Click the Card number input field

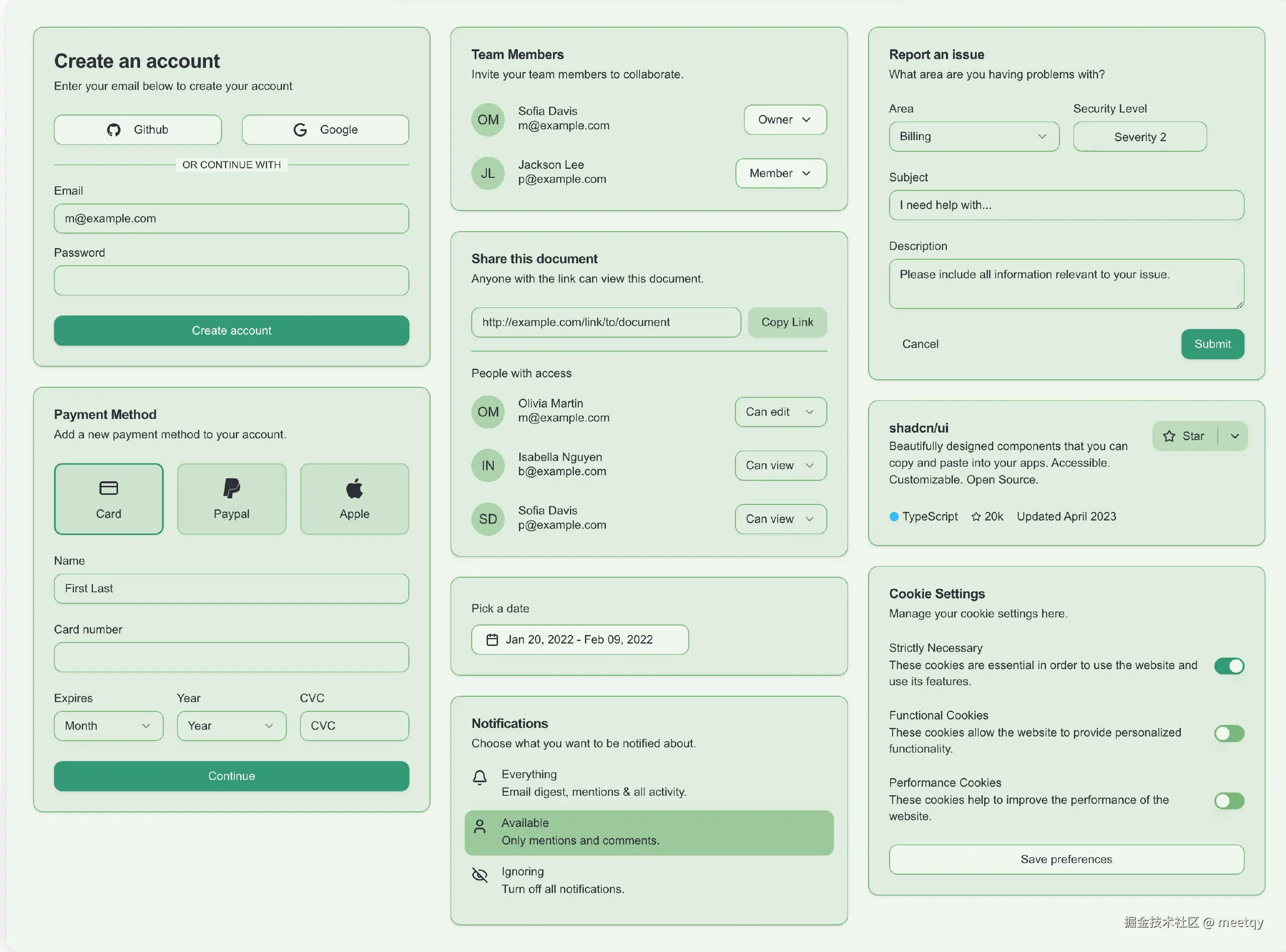coord(231,658)
